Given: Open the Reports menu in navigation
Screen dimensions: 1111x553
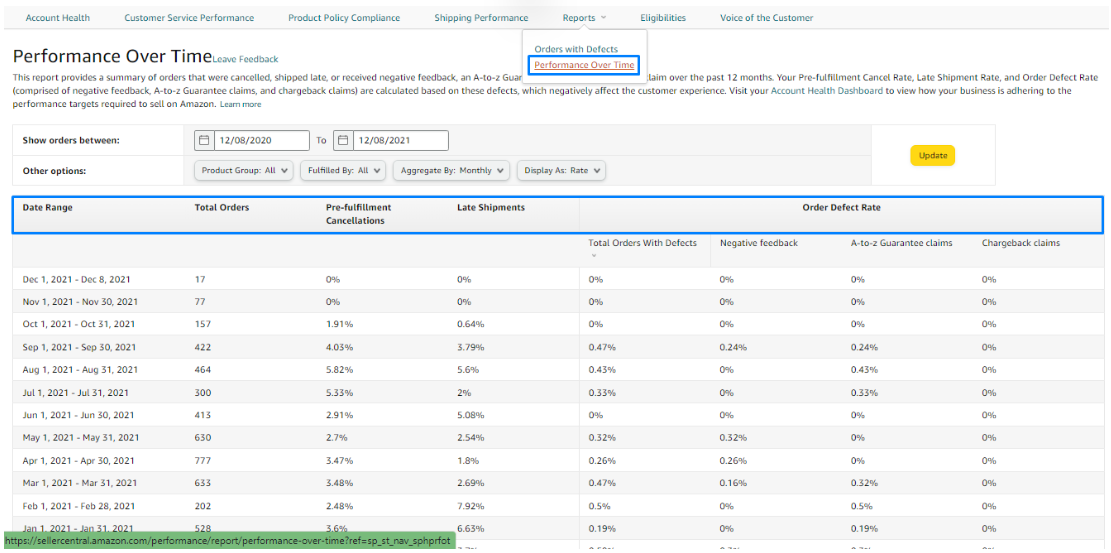Looking at the screenshot, I should pyautogui.click(x=584, y=18).
